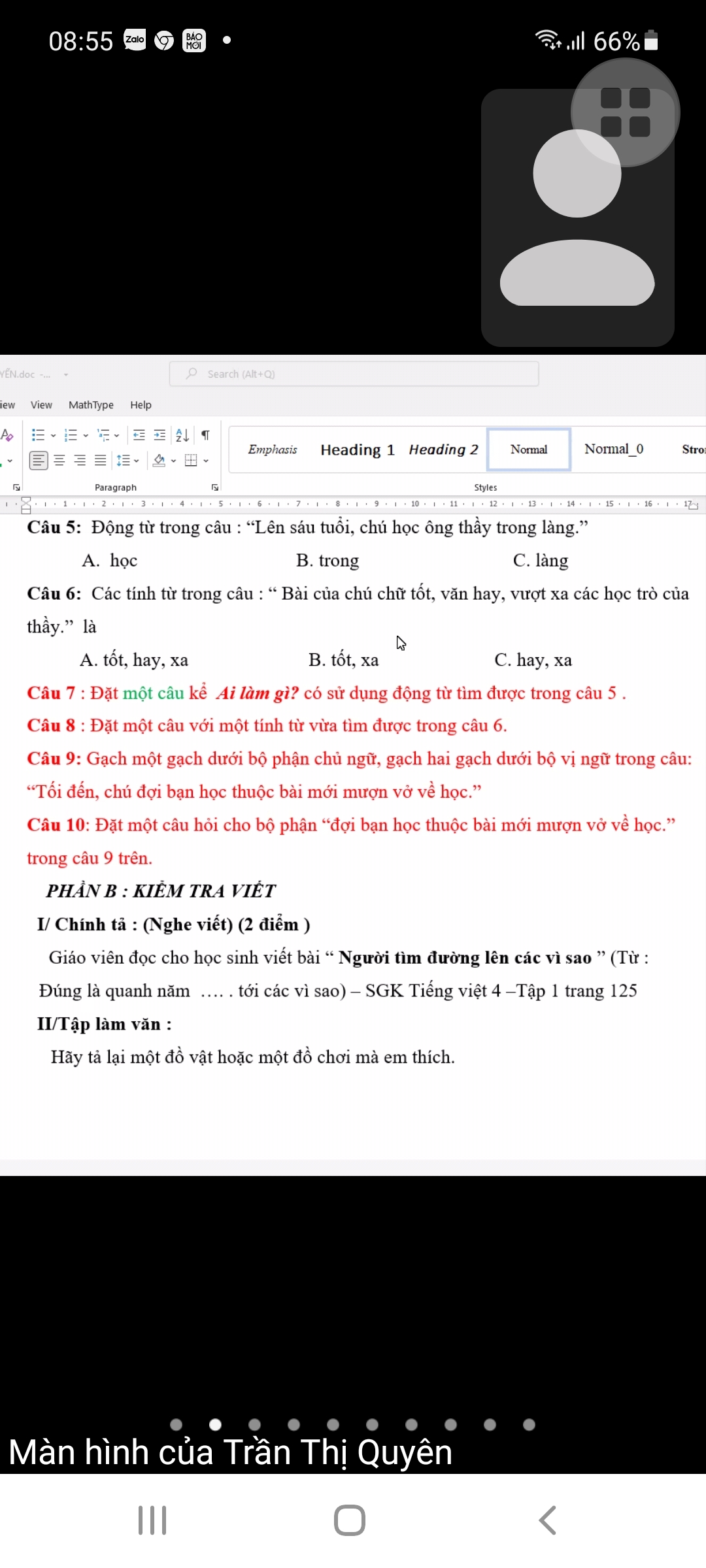Center align the paragraph text
Viewport: 706px width, 1568px height.
pos(59,461)
